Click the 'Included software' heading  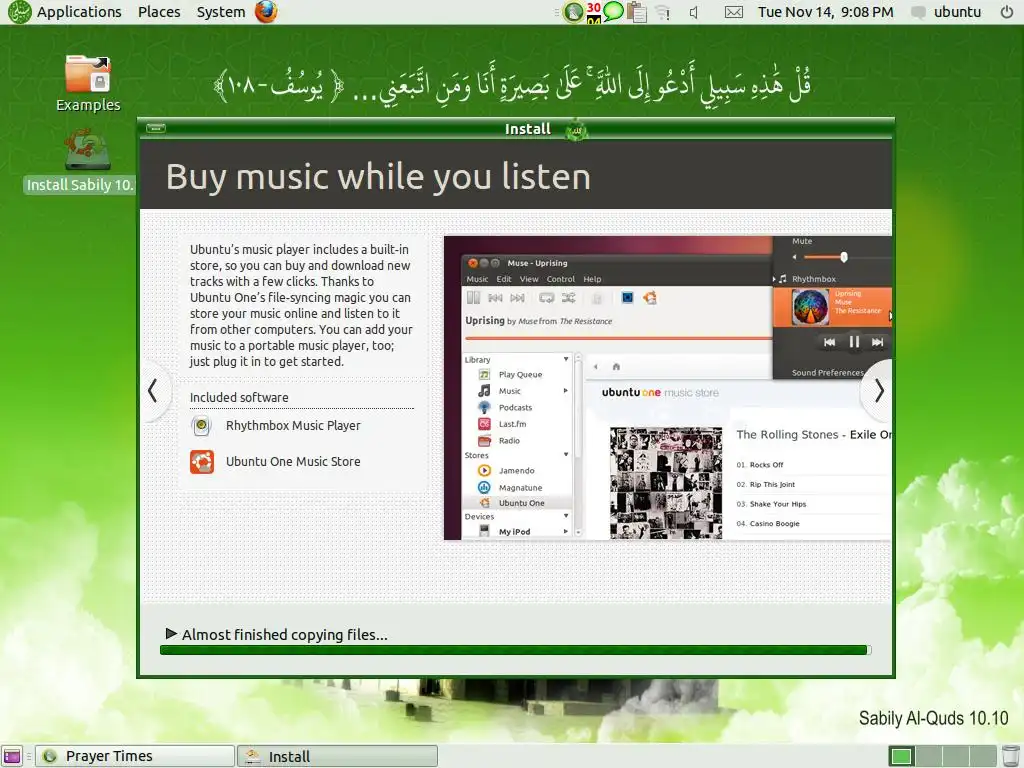click(x=239, y=398)
